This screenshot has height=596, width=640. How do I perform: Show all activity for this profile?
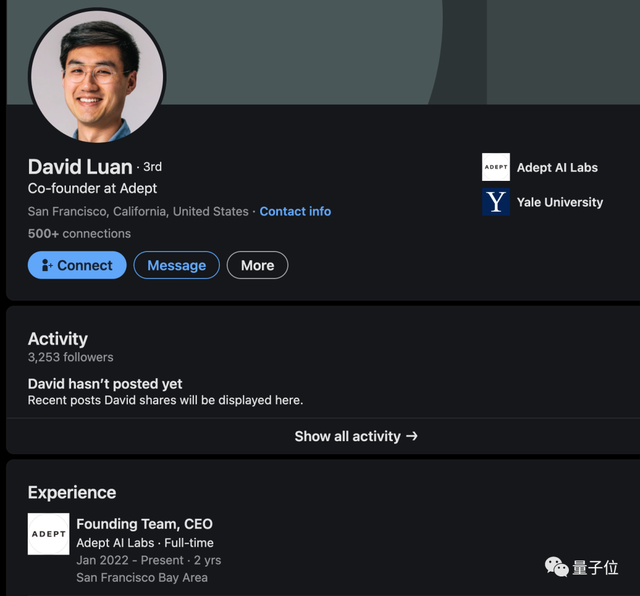pyautogui.click(x=355, y=436)
